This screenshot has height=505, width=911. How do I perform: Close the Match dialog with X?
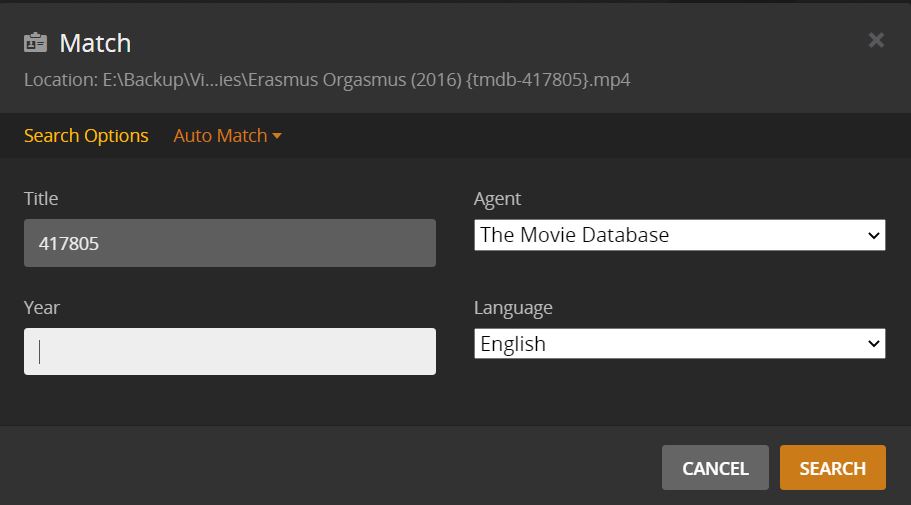pos(876,40)
